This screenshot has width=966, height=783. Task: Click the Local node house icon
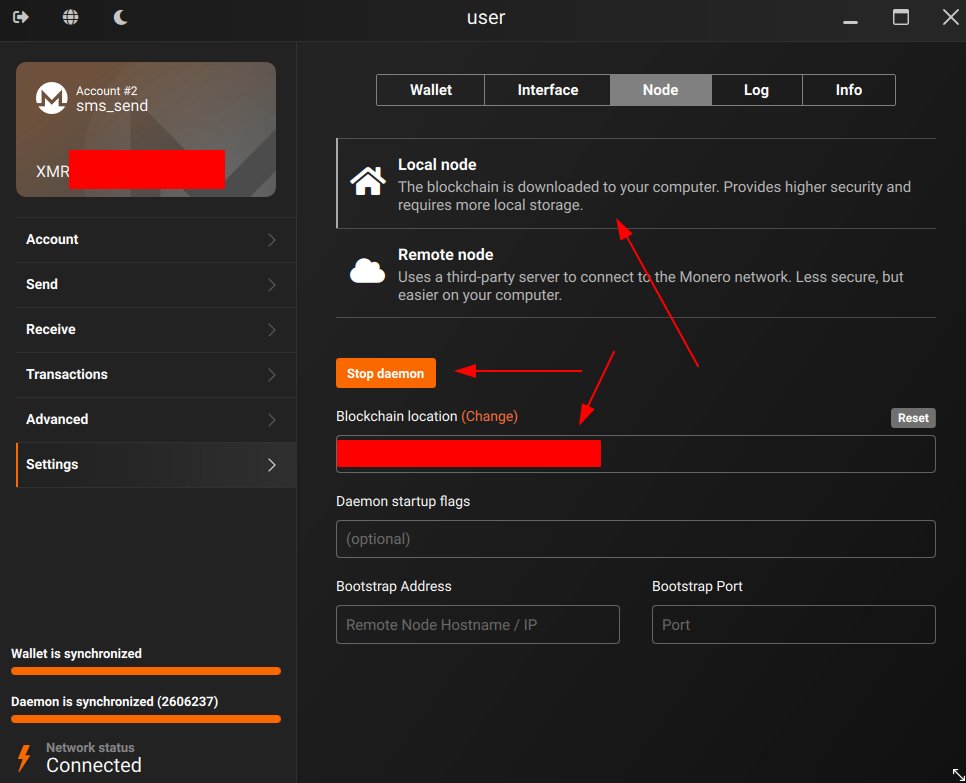point(368,181)
